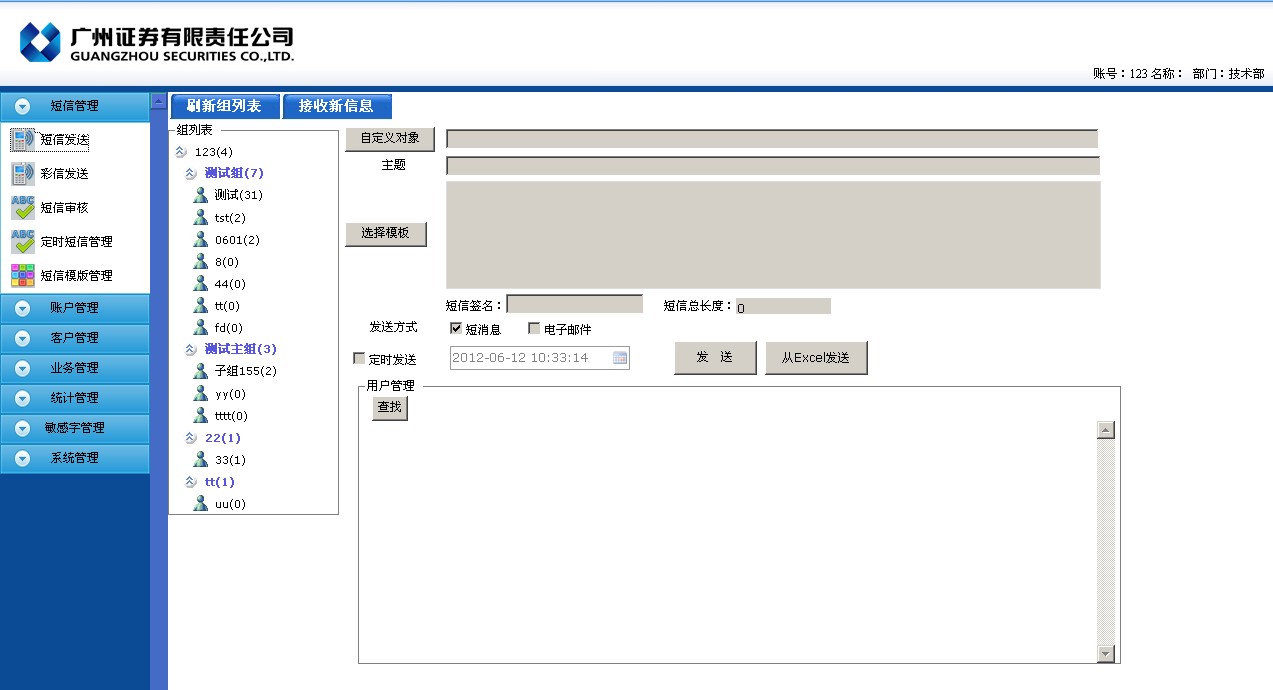The image size is (1273, 690).
Task: Check the 电子邮件 checkbox
Action: 534,328
